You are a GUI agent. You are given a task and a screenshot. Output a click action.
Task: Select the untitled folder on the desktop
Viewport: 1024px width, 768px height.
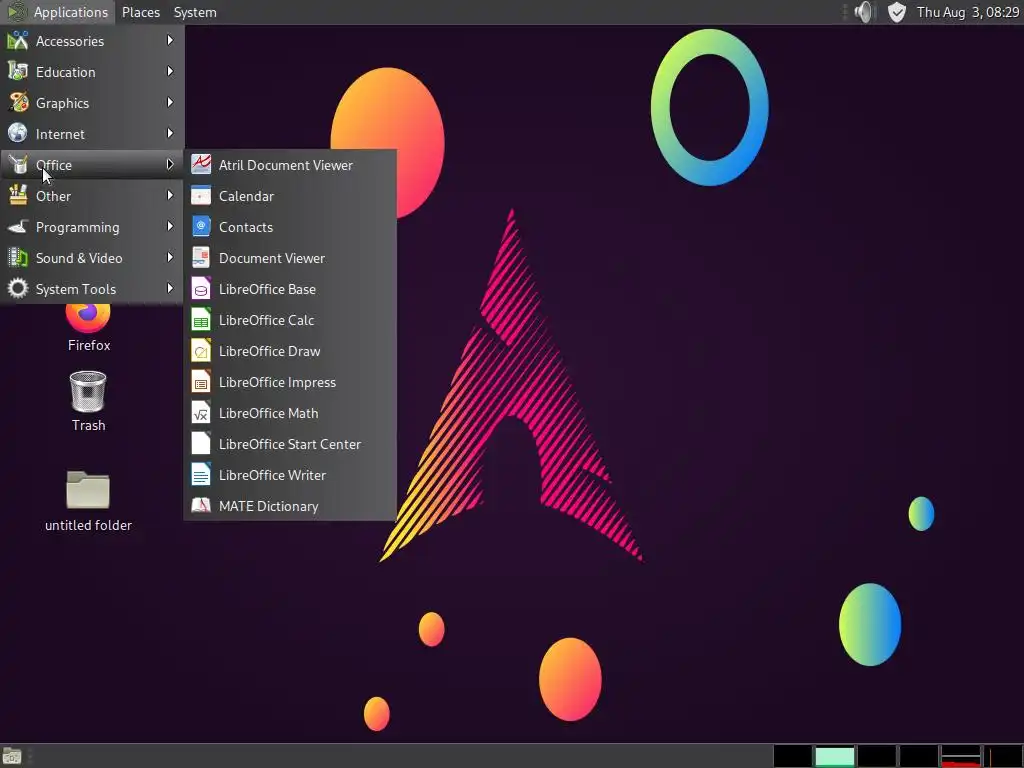88,501
